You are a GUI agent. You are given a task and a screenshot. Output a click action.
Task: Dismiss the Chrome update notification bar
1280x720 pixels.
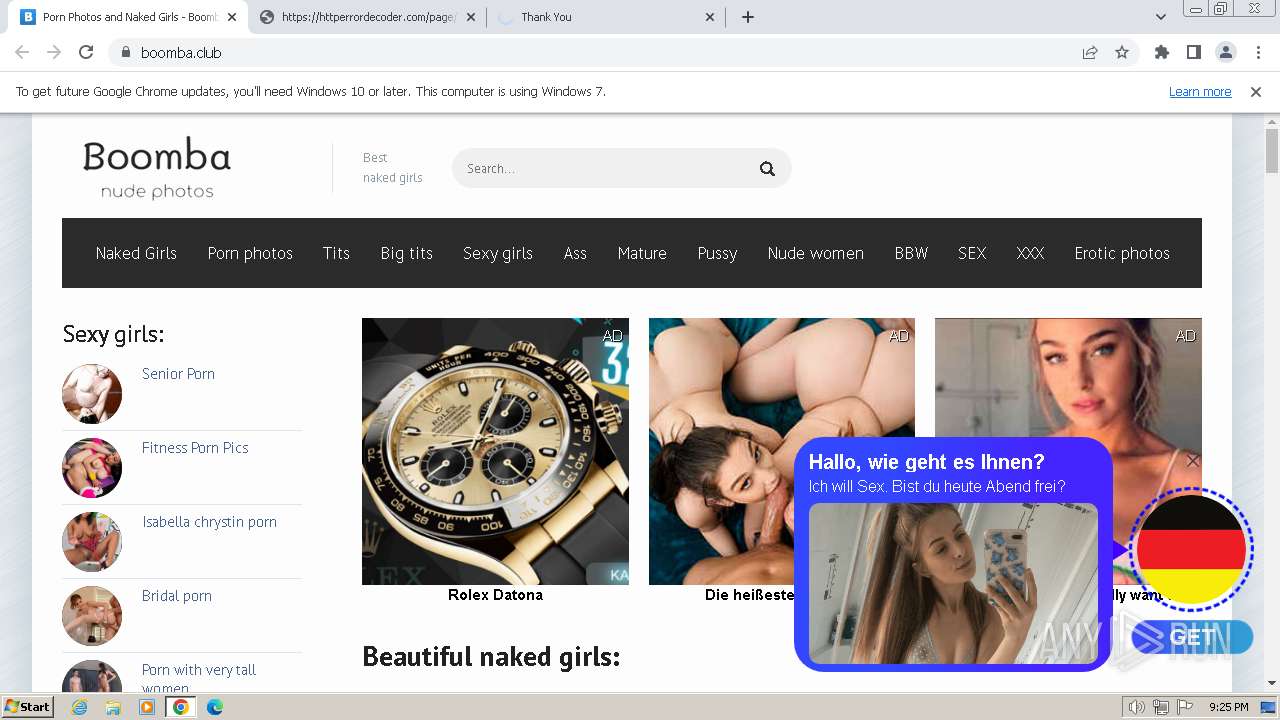click(1256, 91)
